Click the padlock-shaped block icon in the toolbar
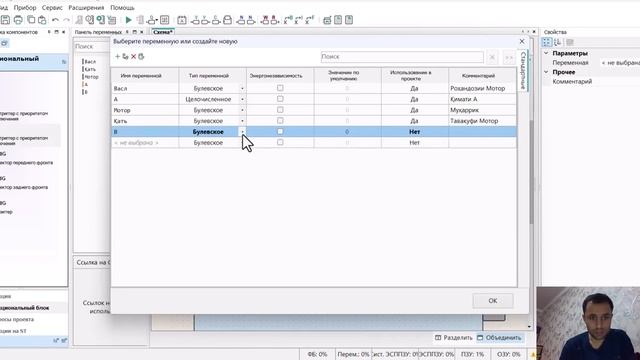640x360 pixels. [227, 20]
